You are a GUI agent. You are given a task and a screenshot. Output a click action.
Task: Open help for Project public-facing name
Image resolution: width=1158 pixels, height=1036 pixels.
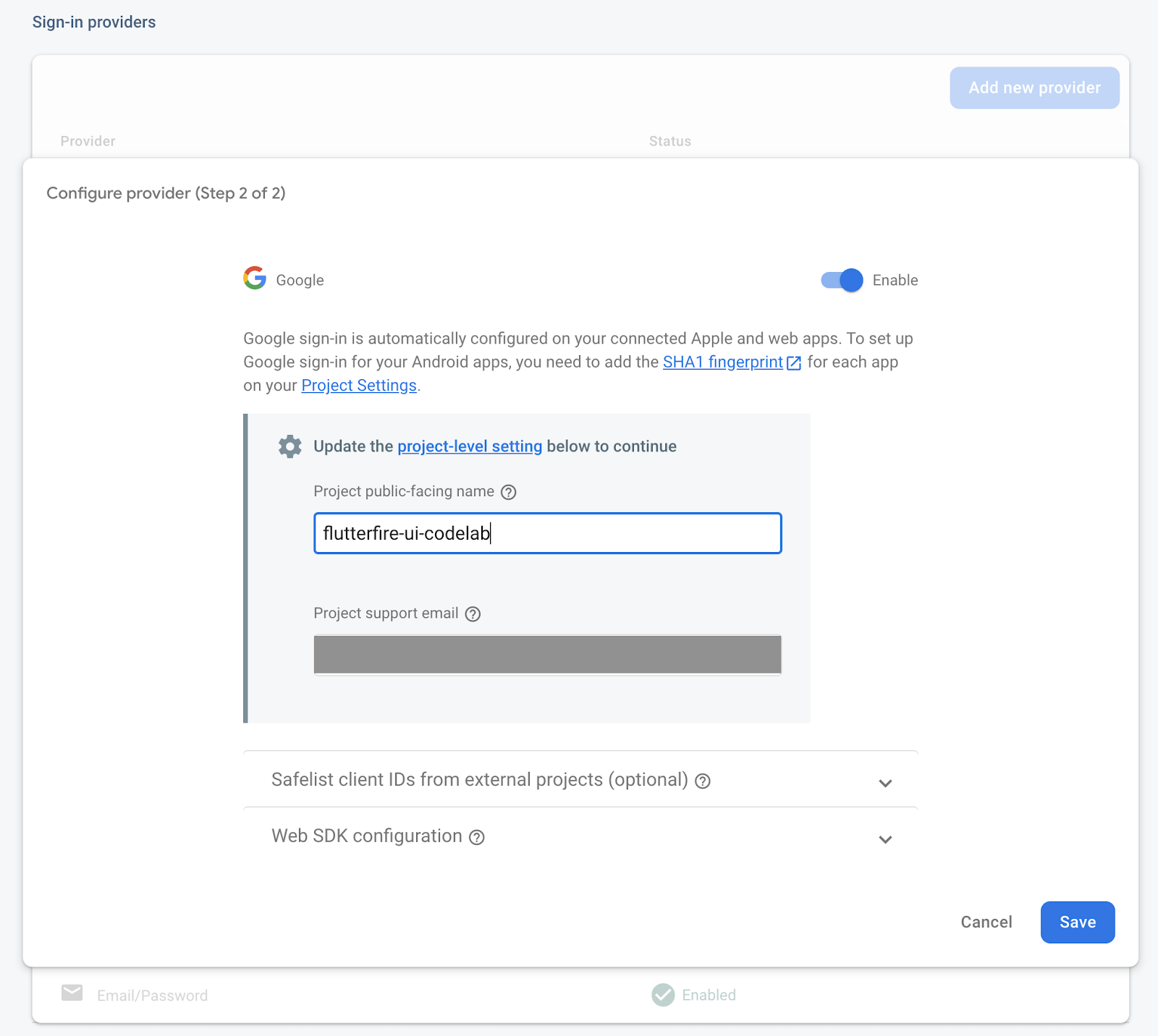pyautogui.click(x=509, y=492)
